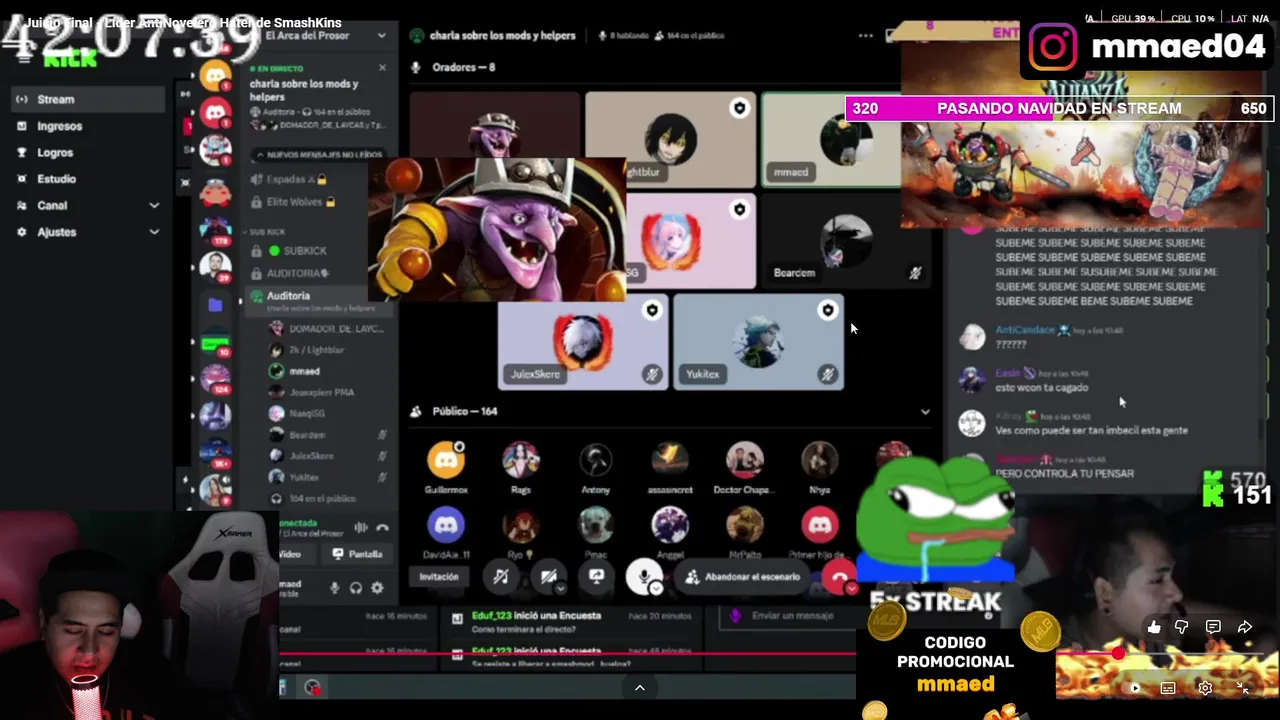Click the Invitación button
The width and height of the screenshot is (1280, 720).
439,577
